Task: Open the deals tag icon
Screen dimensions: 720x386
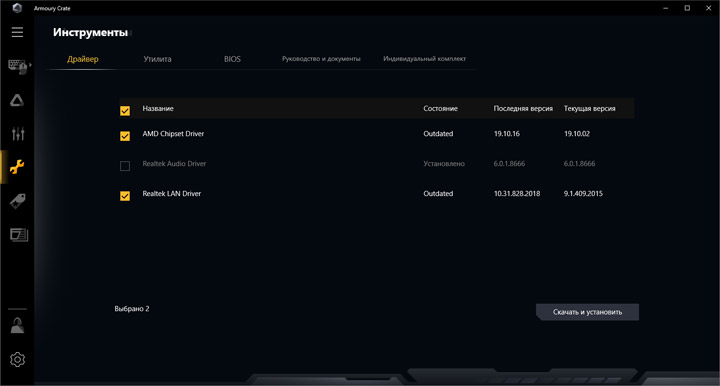Action: [17, 201]
